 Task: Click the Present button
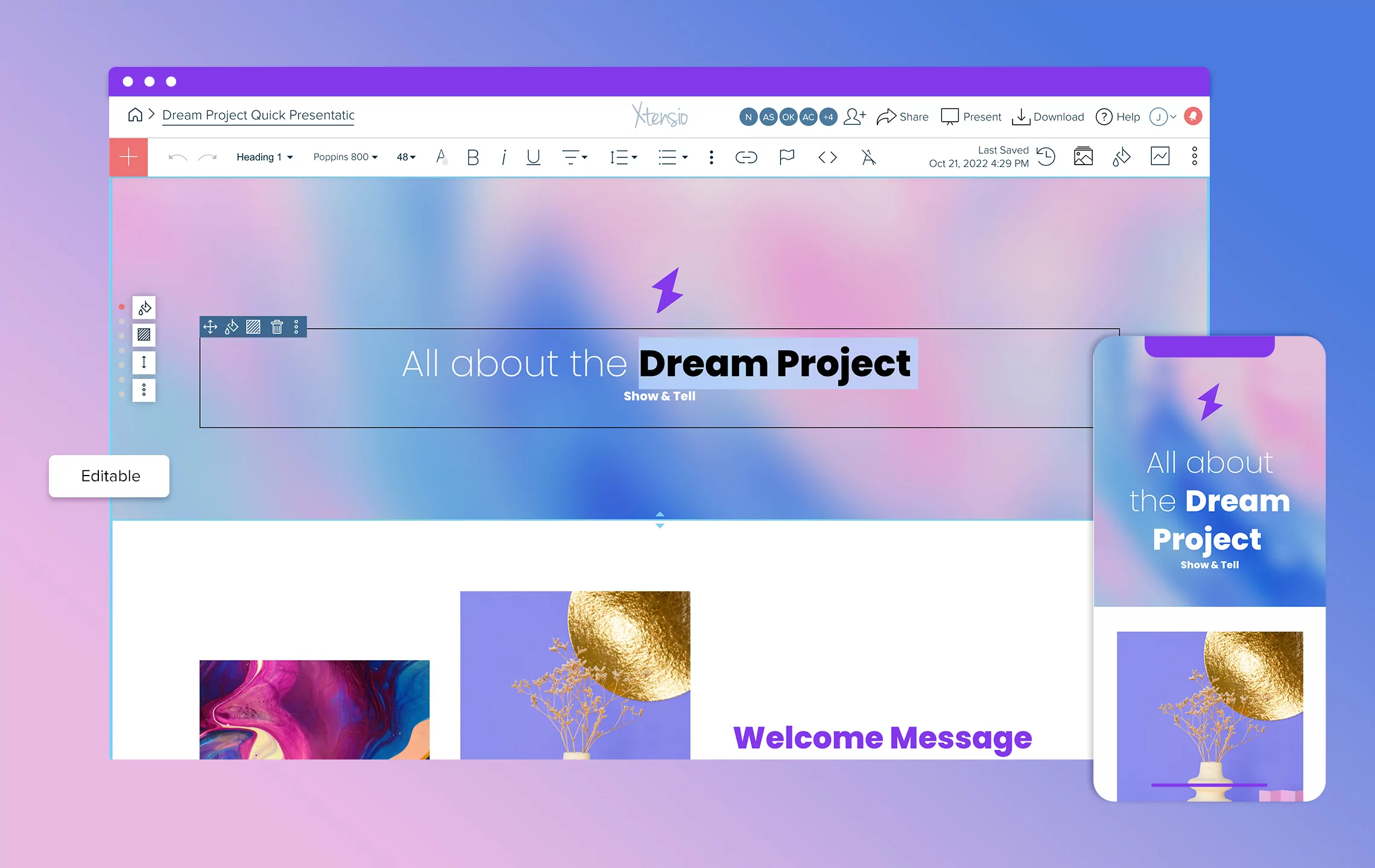pyautogui.click(x=970, y=116)
